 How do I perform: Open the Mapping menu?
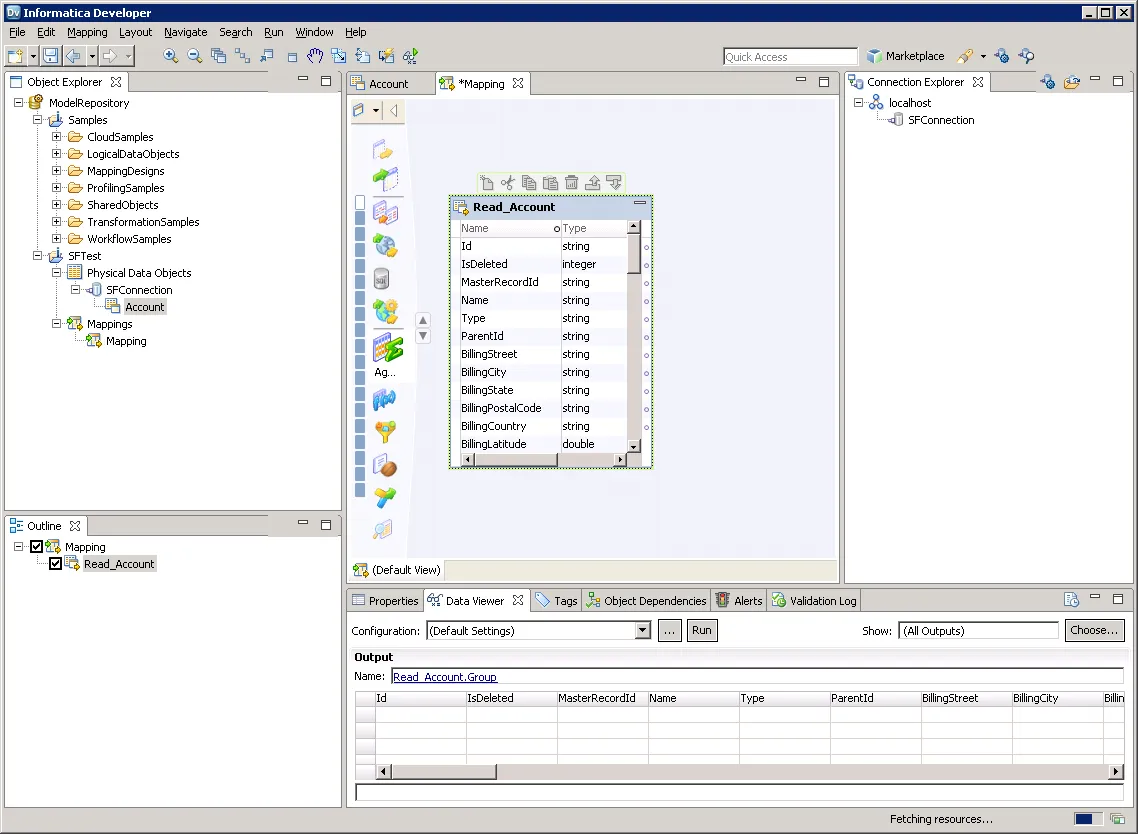[87, 32]
